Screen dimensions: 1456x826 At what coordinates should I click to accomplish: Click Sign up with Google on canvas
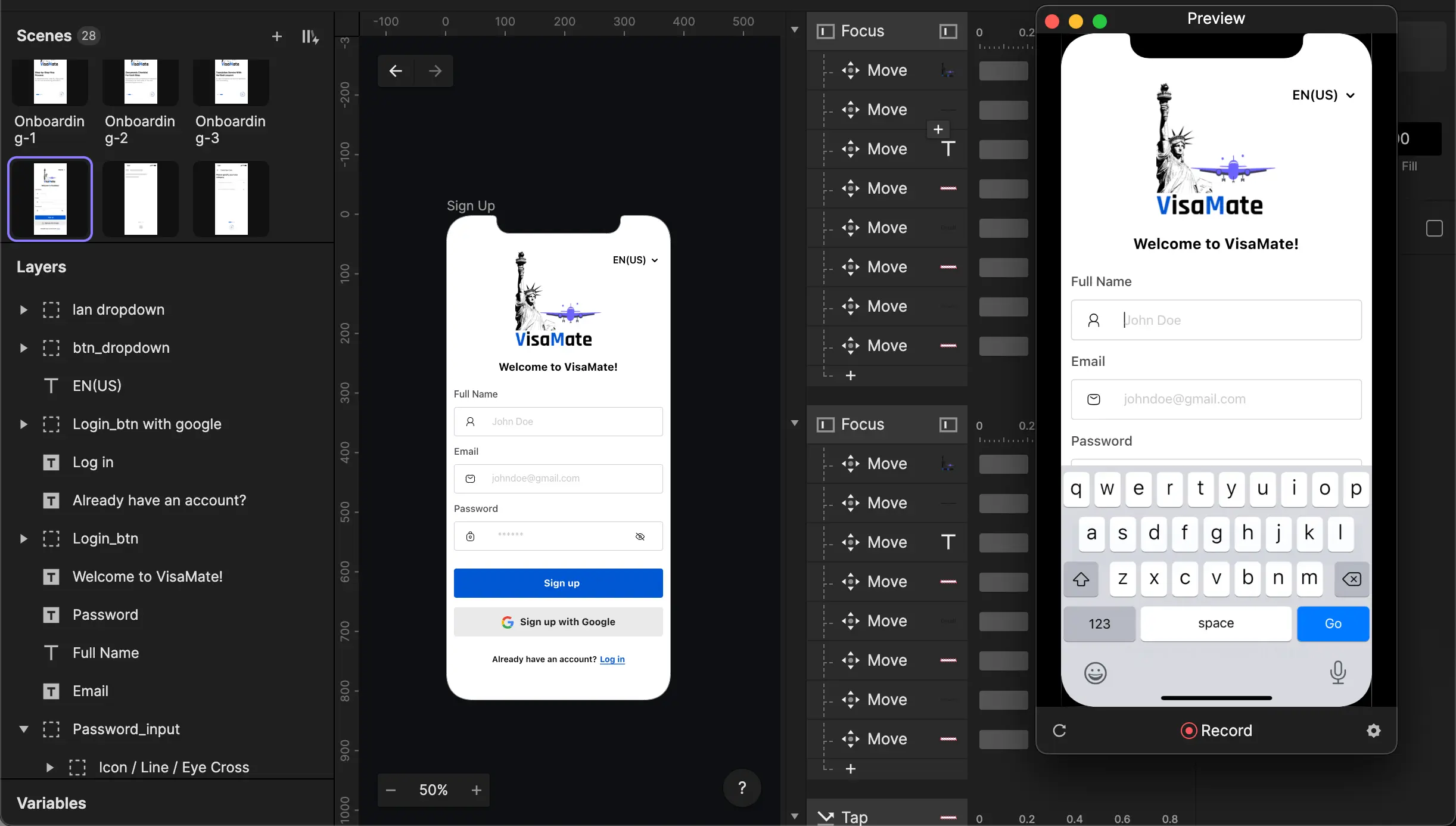[x=558, y=622]
